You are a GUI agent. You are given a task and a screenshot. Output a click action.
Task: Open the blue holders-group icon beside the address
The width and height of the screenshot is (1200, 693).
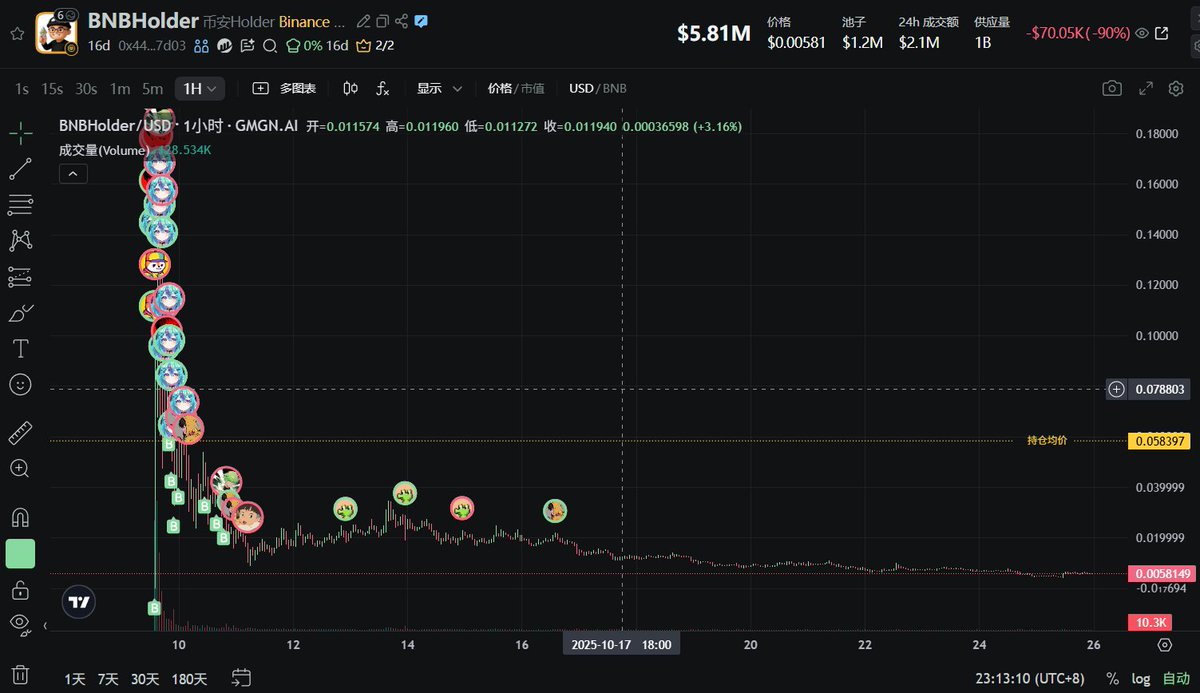201,45
